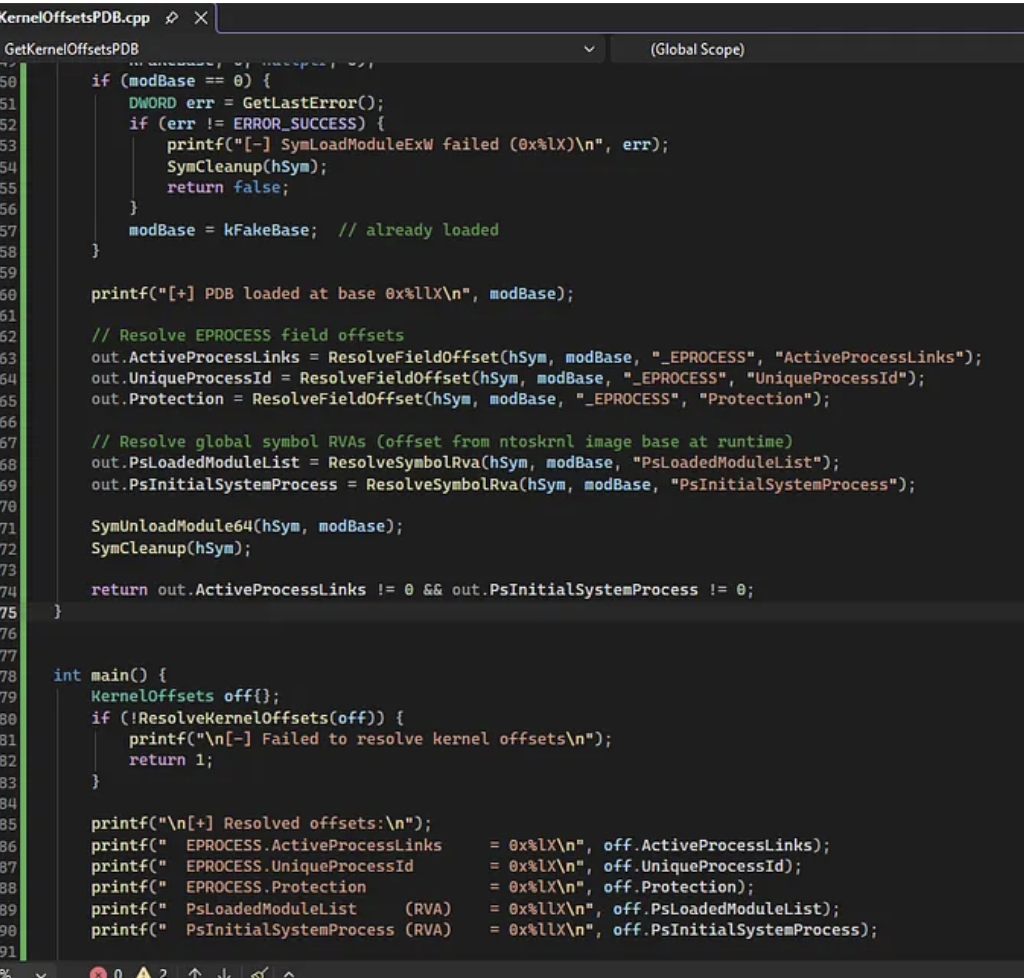Click the yellow warning count icon
Screen dimensions: 1024x978
(143, 973)
